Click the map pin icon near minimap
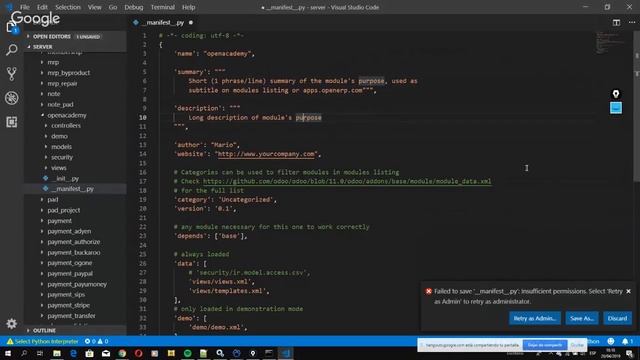The width and height of the screenshot is (640, 360). [616, 94]
